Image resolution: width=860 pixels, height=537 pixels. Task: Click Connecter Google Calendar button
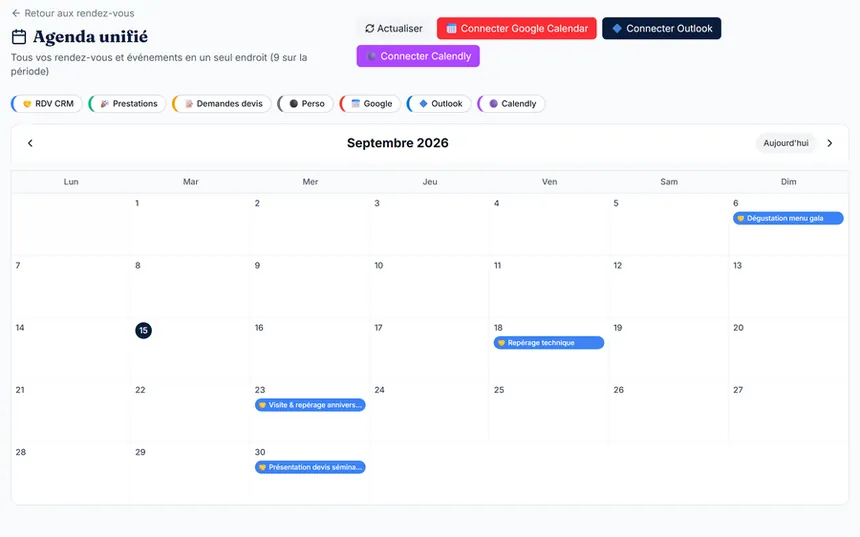tap(517, 29)
